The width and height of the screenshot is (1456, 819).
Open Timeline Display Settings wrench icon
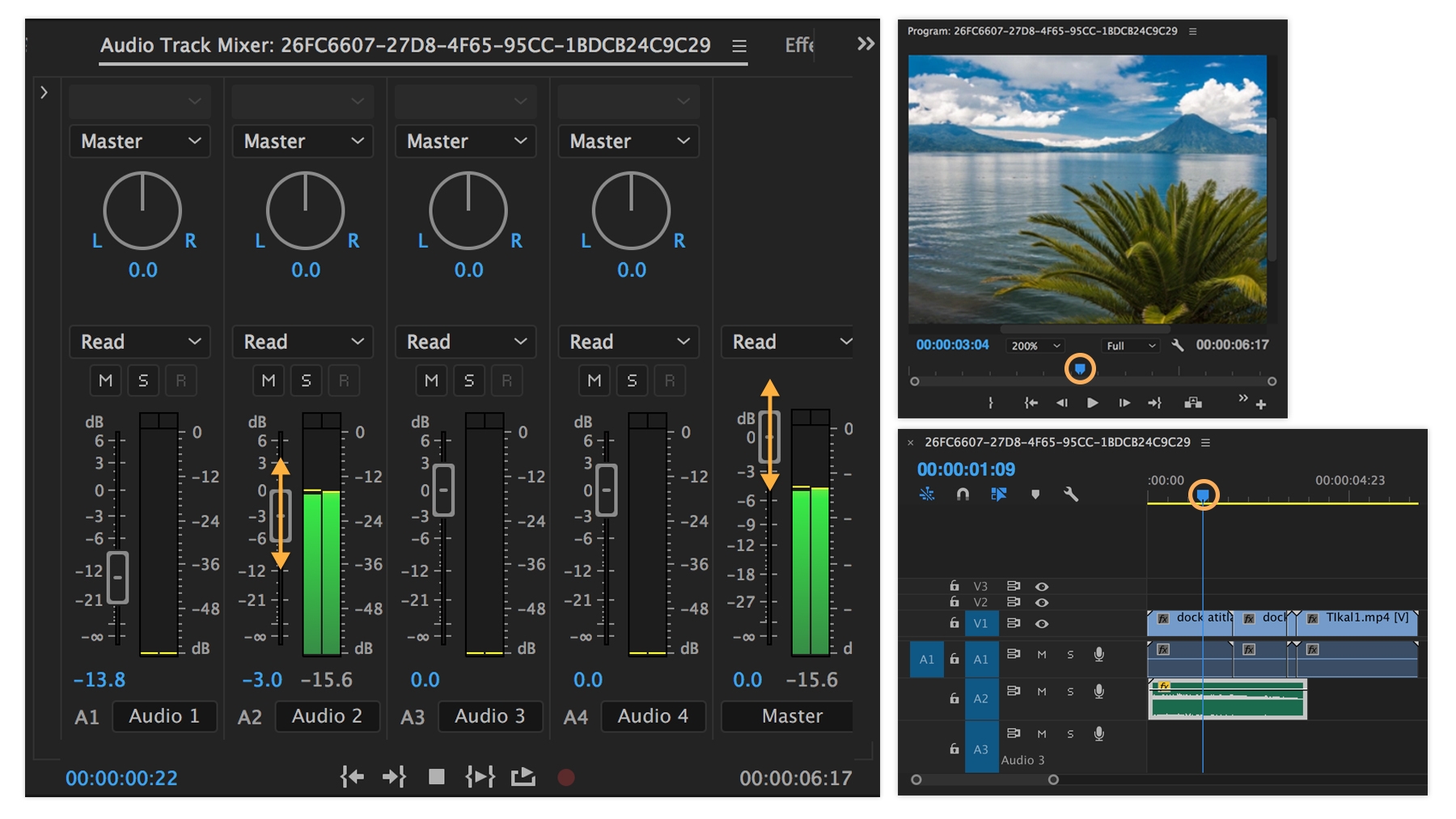click(x=1073, y=494)
